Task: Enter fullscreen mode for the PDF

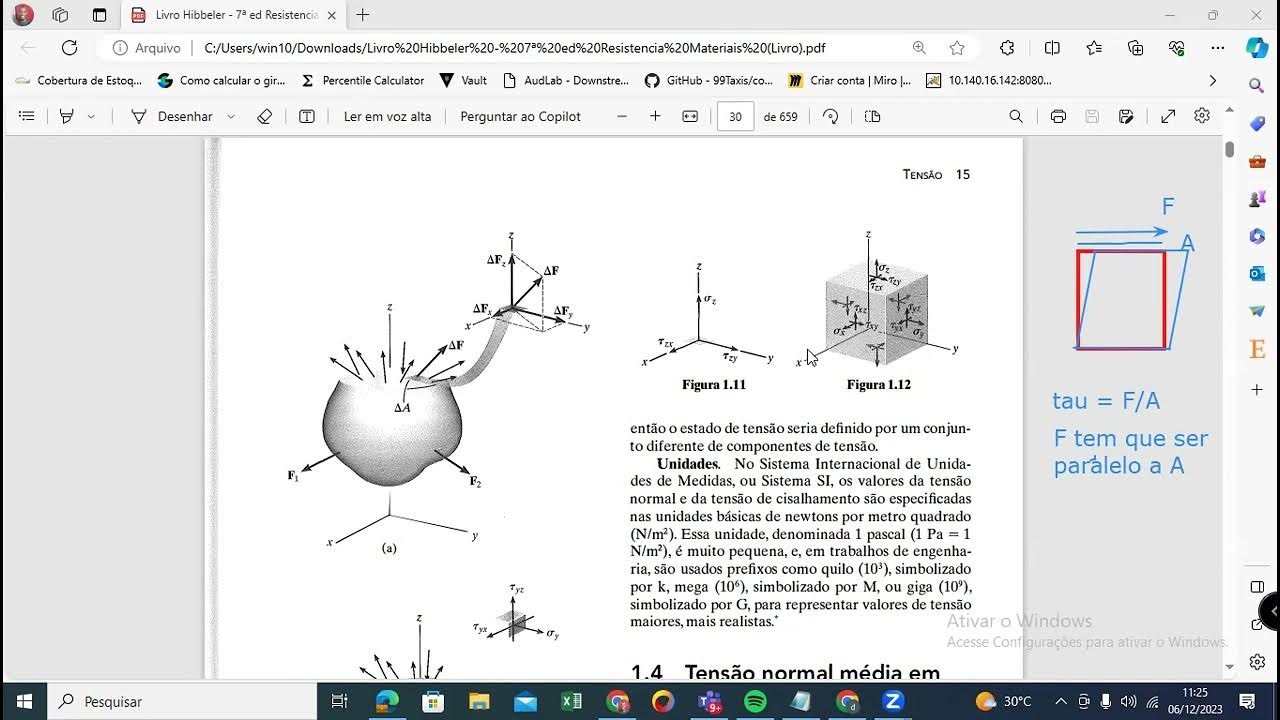Action: tap(1167, 116)
